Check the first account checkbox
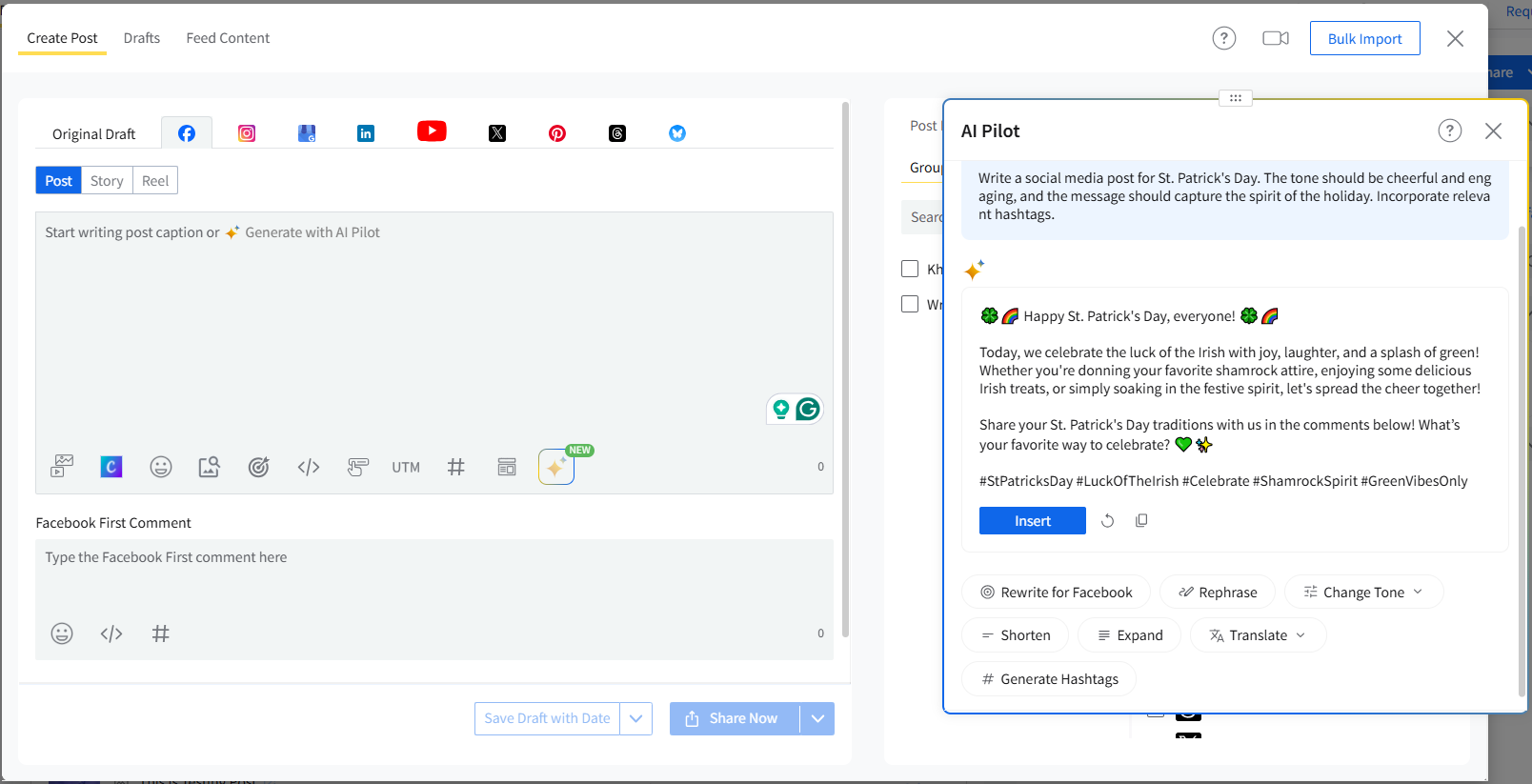Viewport: 1532px width, 784px height. pos(910,269)
